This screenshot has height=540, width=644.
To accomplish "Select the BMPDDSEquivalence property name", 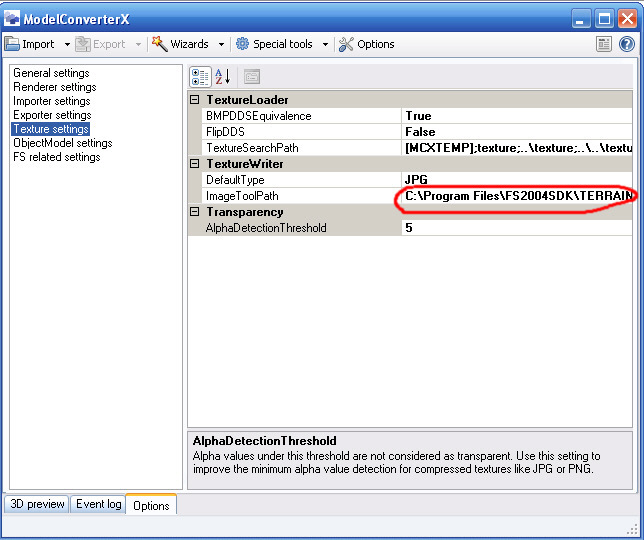I will click(259, 116).
